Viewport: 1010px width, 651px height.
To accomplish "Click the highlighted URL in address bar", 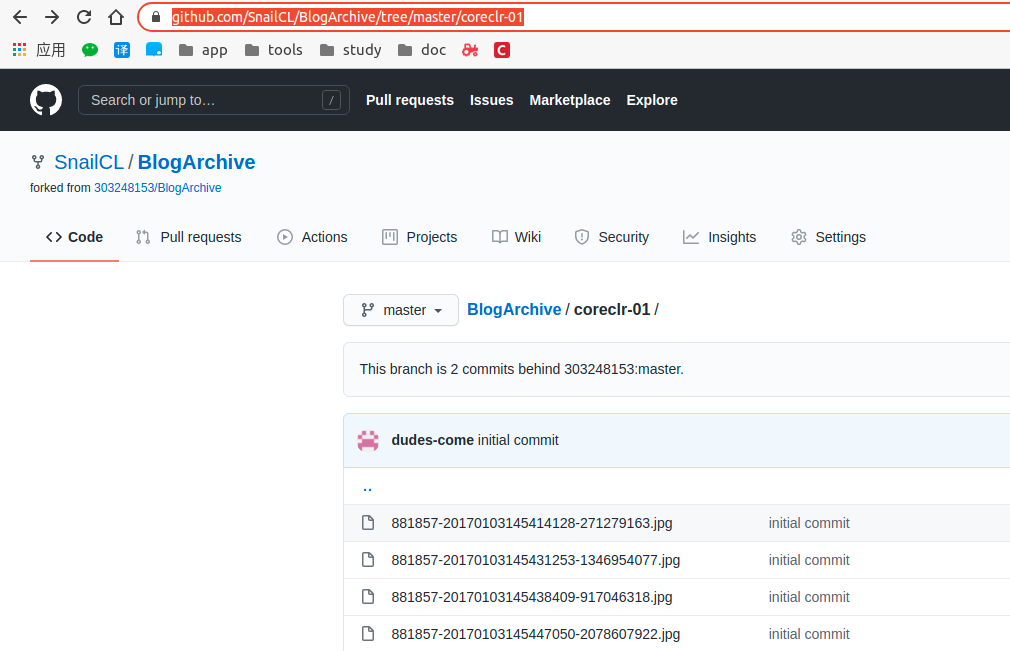I will coord(348,17).
